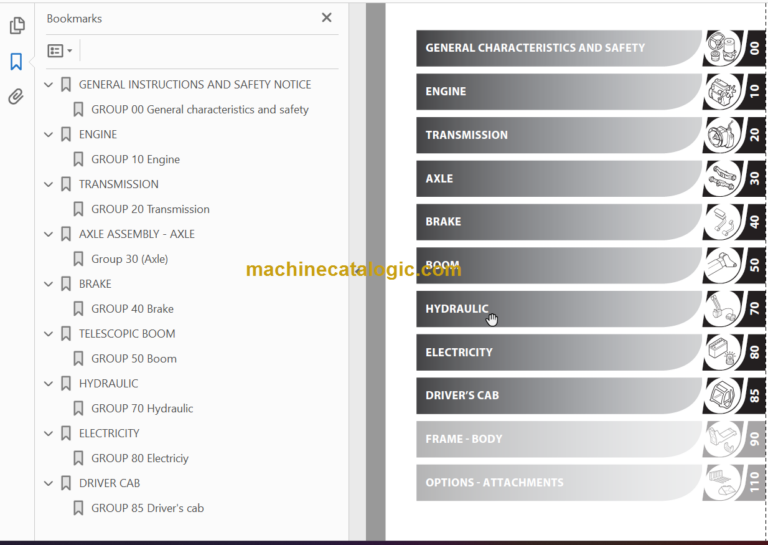
Task: Open the Page Thumbnails panel icon
Action: (17, 25)
